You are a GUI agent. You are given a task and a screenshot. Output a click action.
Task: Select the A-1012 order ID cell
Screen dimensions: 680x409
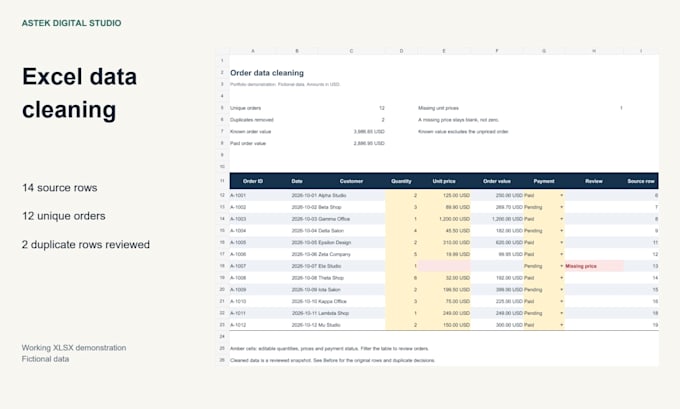tap(253, 324)
